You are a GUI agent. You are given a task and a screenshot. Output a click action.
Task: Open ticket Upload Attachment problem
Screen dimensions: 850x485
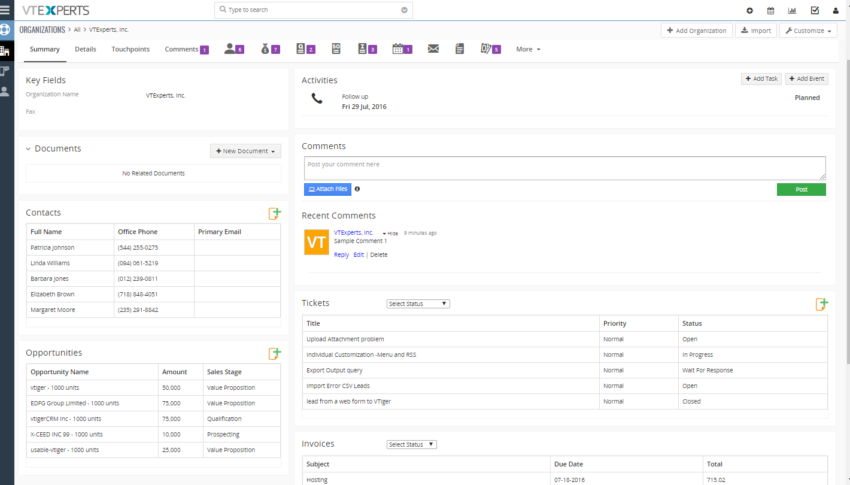345,339
